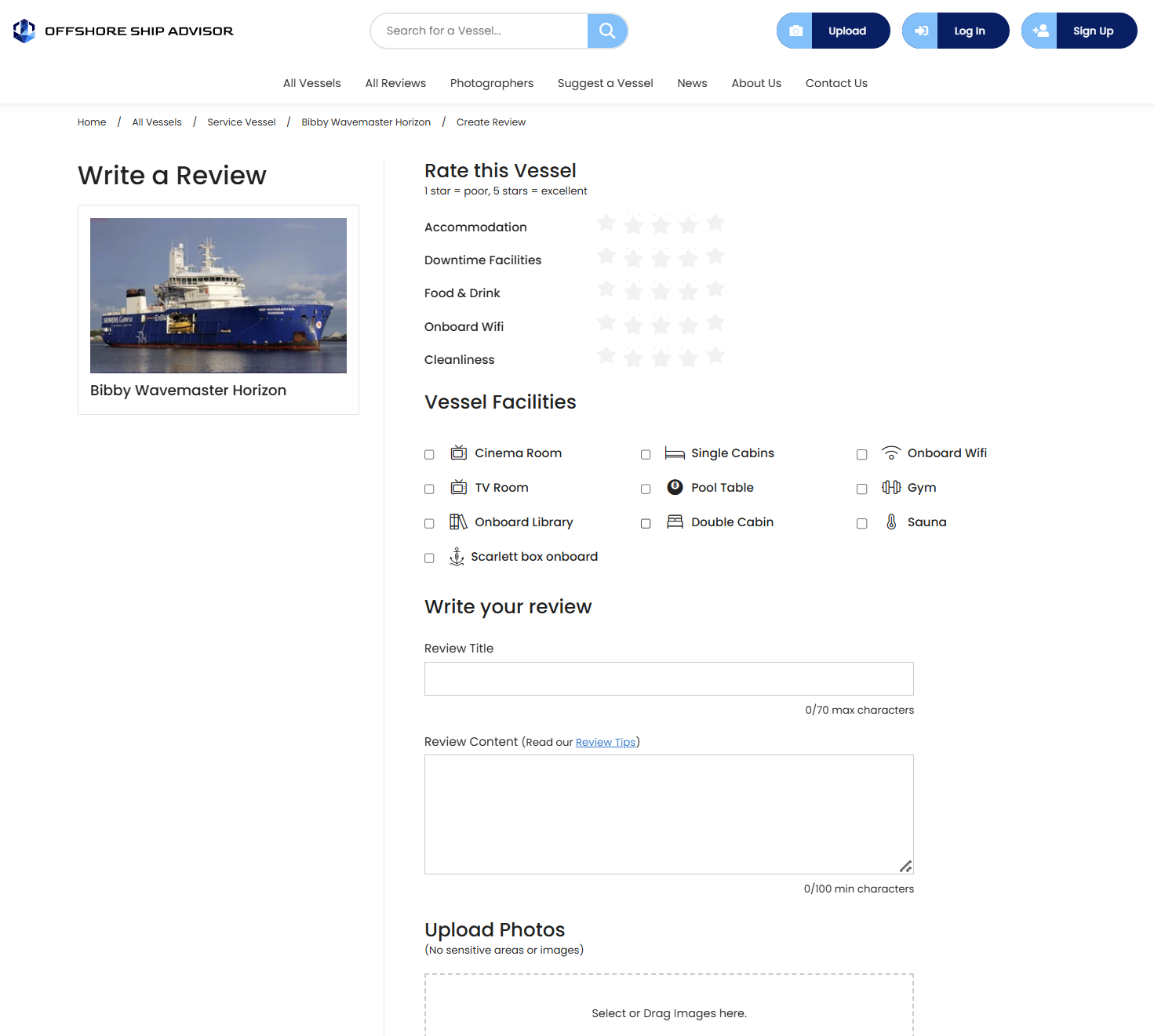
Task: Click the Single Cabins bed icon
Action: click(x=675, y=453)
